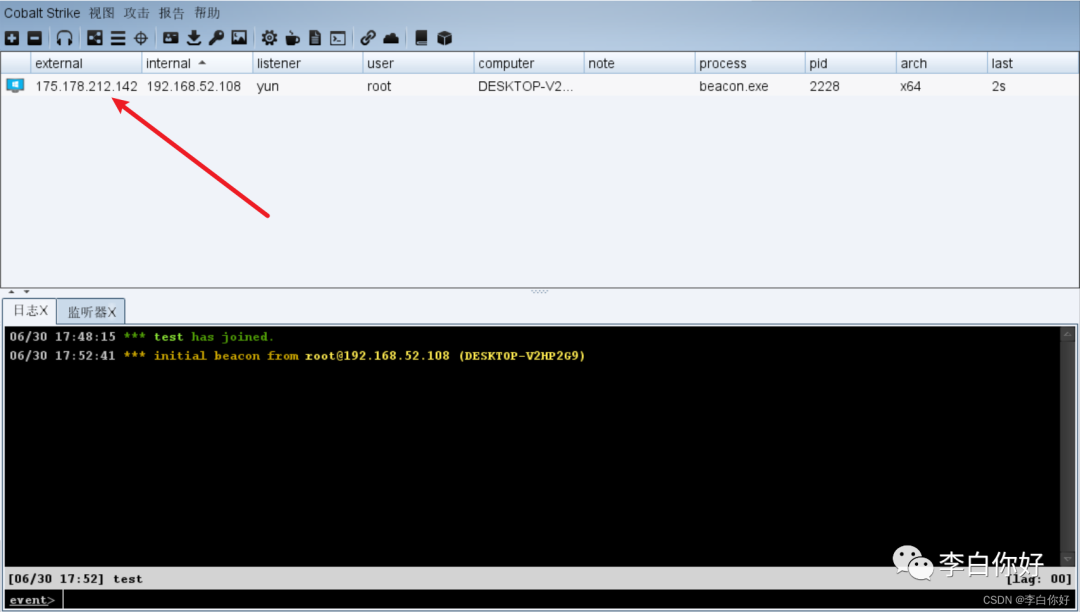Click the Windows monitor icon of the beacon row
The height and width of the screenshot is (612, 1080).
(15, 85)
